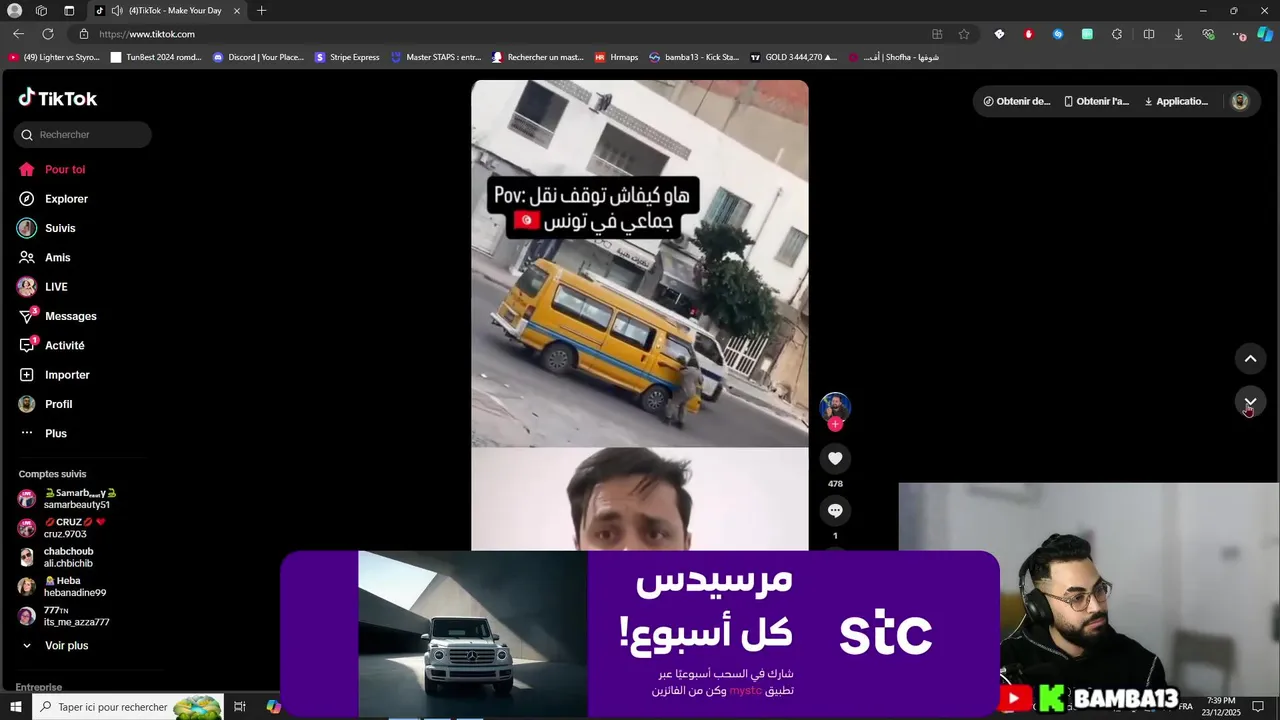Viewport: 1280px width, 720px height.
Task: Open Windows notification center icon
Action: point(1258,706)
